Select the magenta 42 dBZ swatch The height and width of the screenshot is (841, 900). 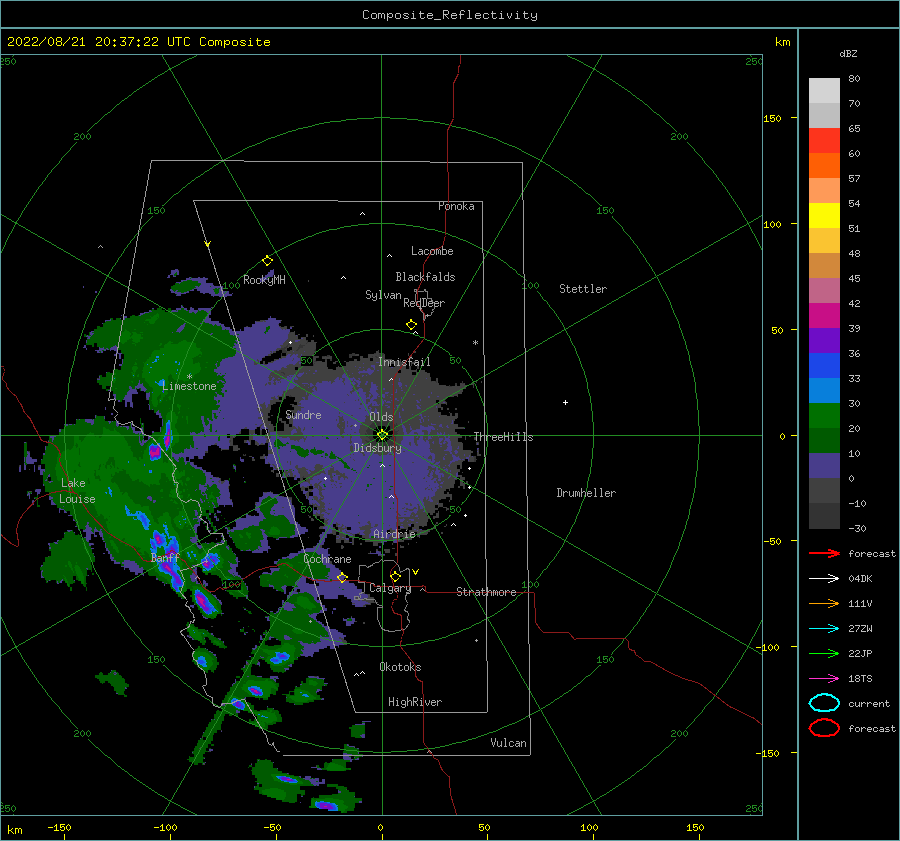pyautogui.click(x=824, y=315)
